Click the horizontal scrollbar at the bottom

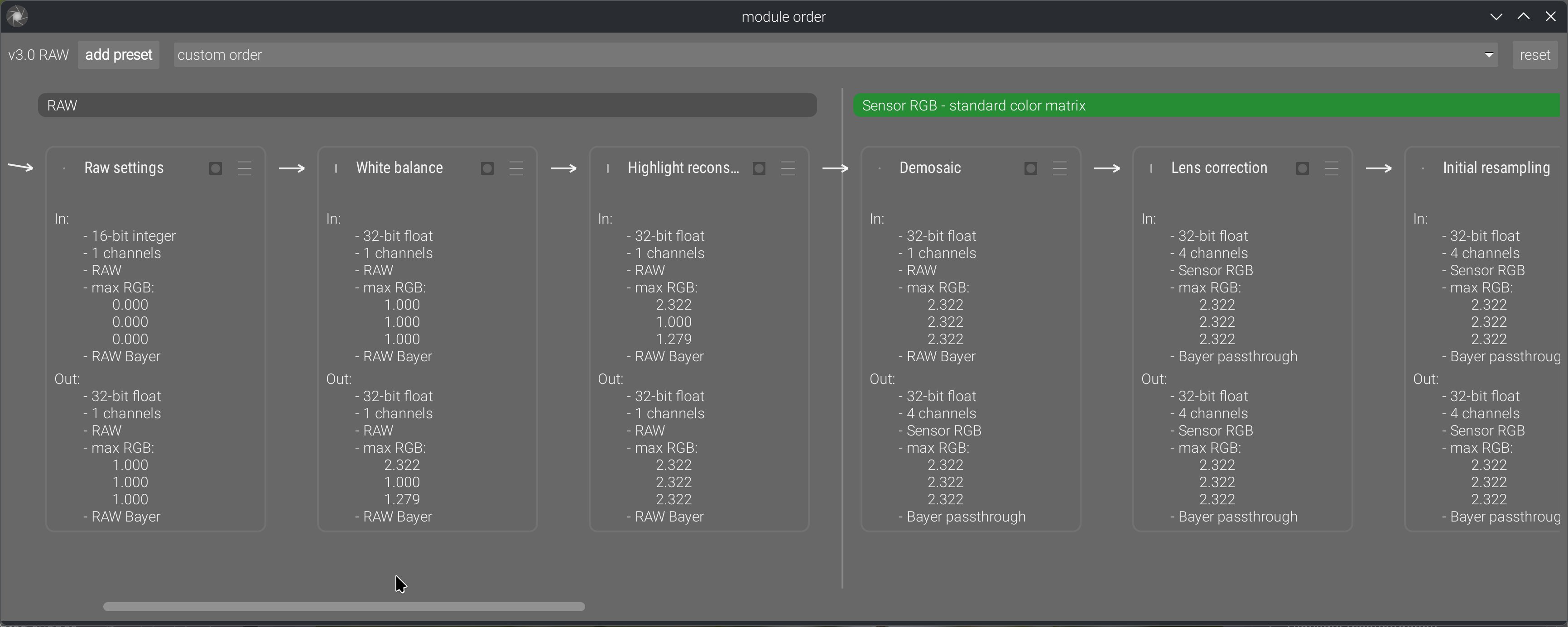tap(344, 606)
